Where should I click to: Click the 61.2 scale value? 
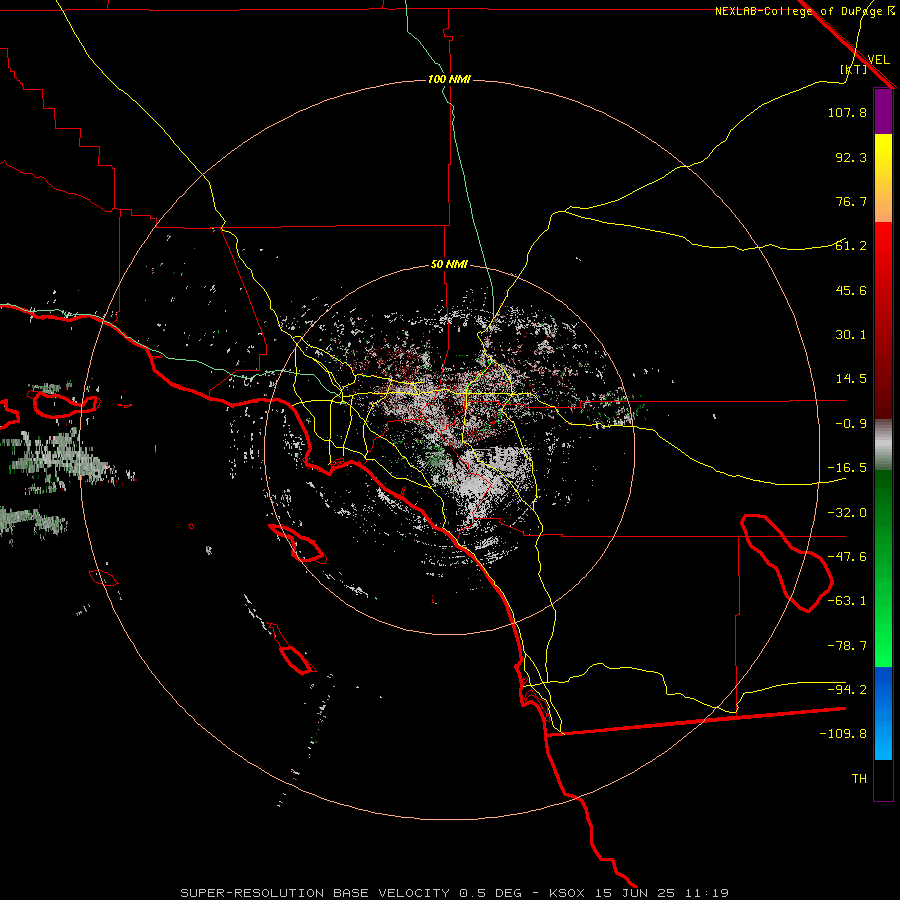pyautogui.click(x=851, y=246)
